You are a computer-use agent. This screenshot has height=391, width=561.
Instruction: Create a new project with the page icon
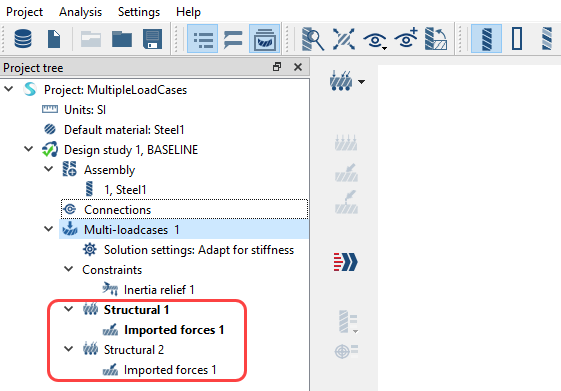point(54,39)
